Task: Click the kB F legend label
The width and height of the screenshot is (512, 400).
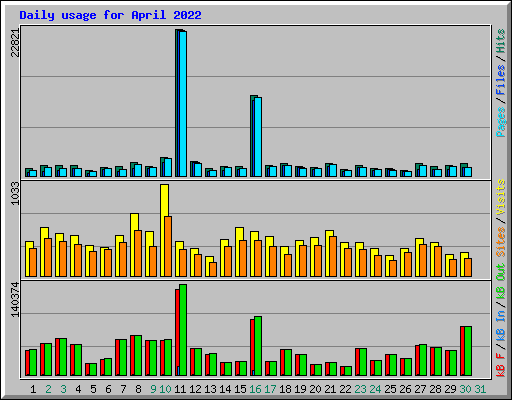Action: [x=501, y=365]
